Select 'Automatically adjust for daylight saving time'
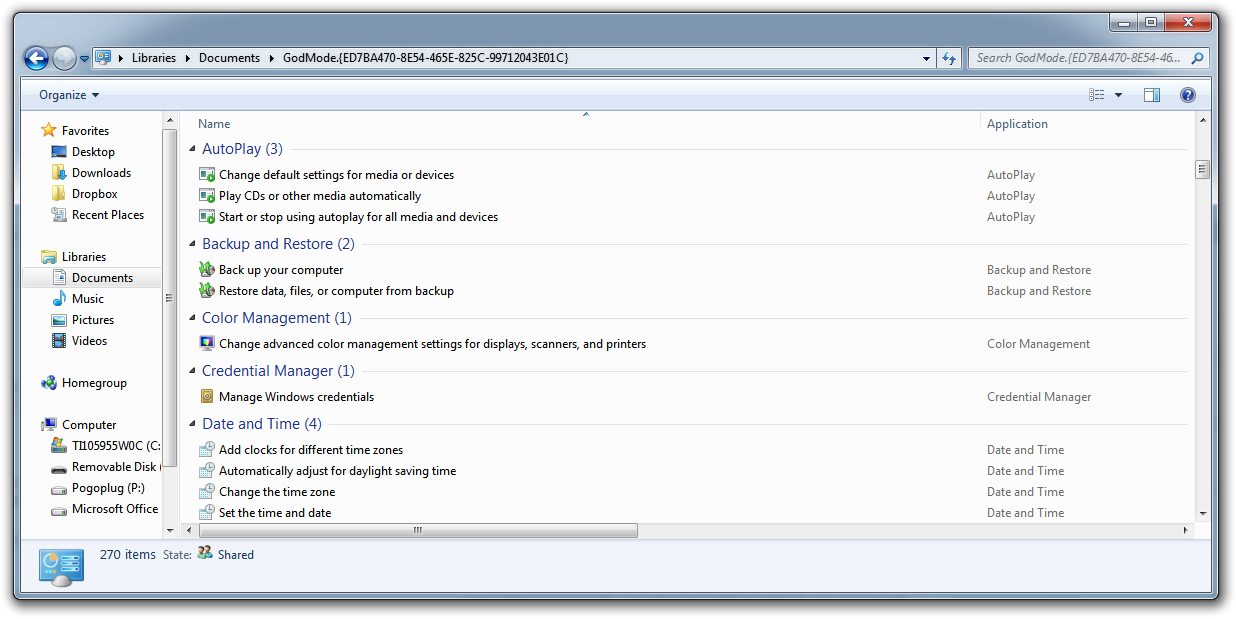The width and height of the screenshot is (1236, 619). pos(337,471)
